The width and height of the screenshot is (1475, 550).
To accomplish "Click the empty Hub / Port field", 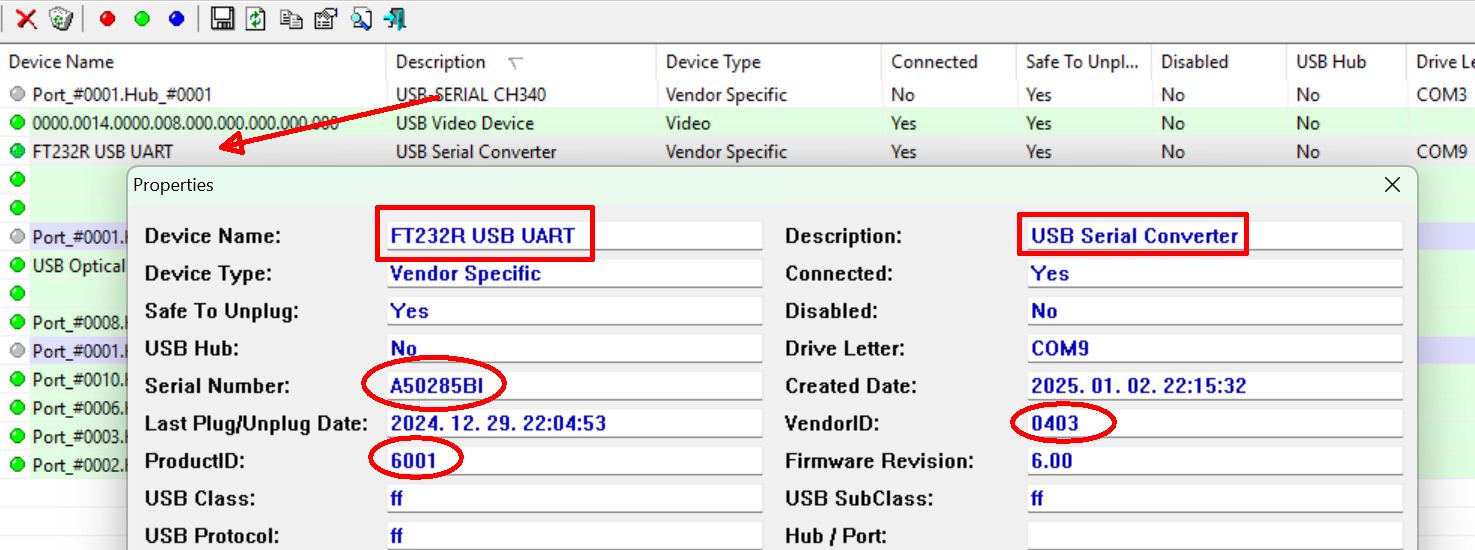I will pos(1215,536).
